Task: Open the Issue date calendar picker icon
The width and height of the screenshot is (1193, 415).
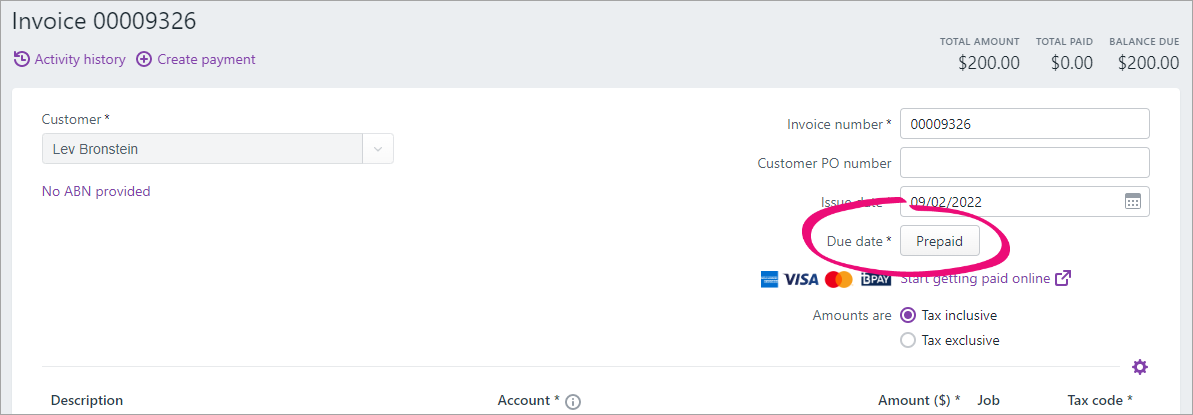Action: [x=1132, y=201]
